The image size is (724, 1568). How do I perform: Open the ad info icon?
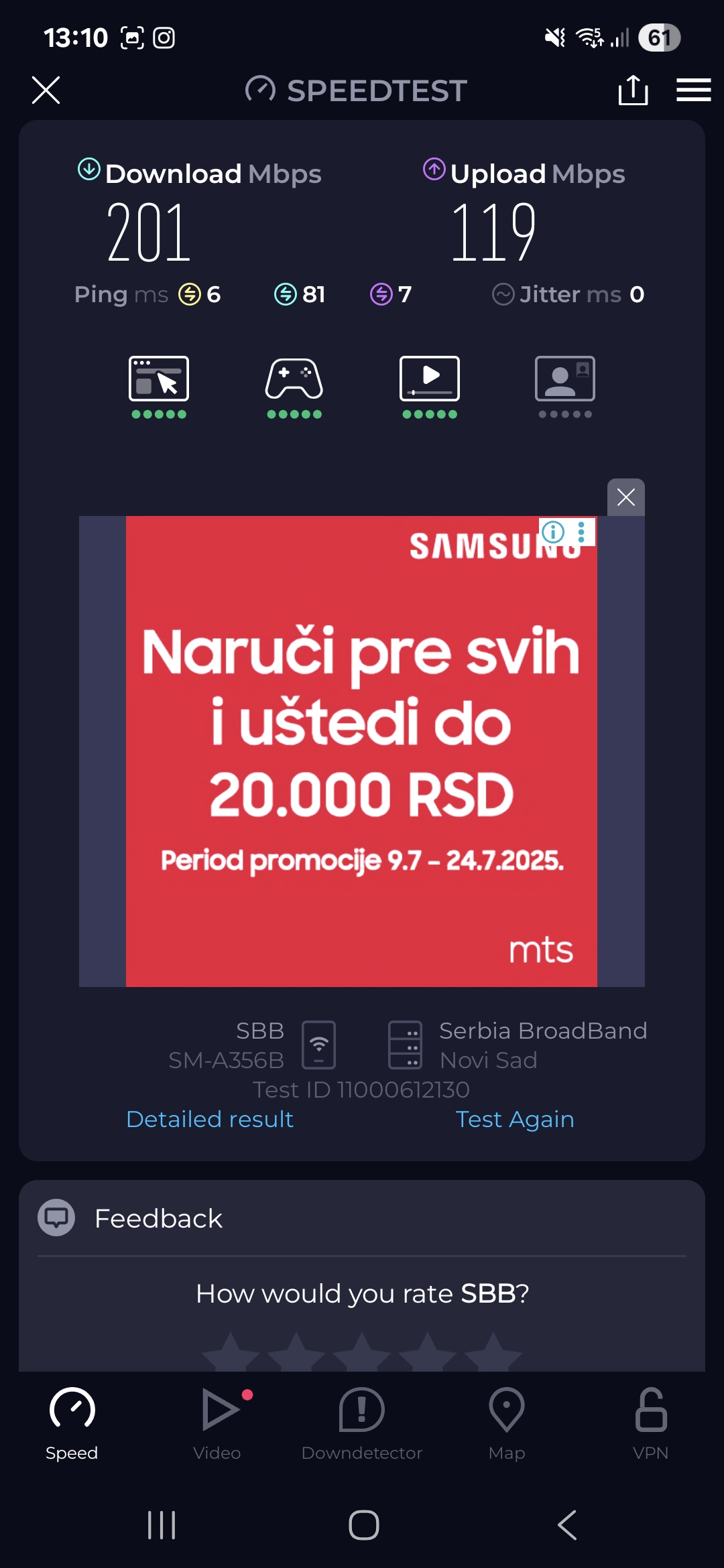click(553, 532)
